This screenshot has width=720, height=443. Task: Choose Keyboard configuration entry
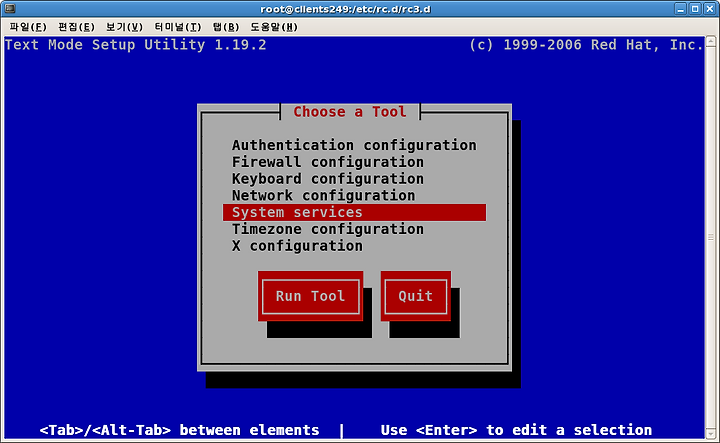(354, 179)
